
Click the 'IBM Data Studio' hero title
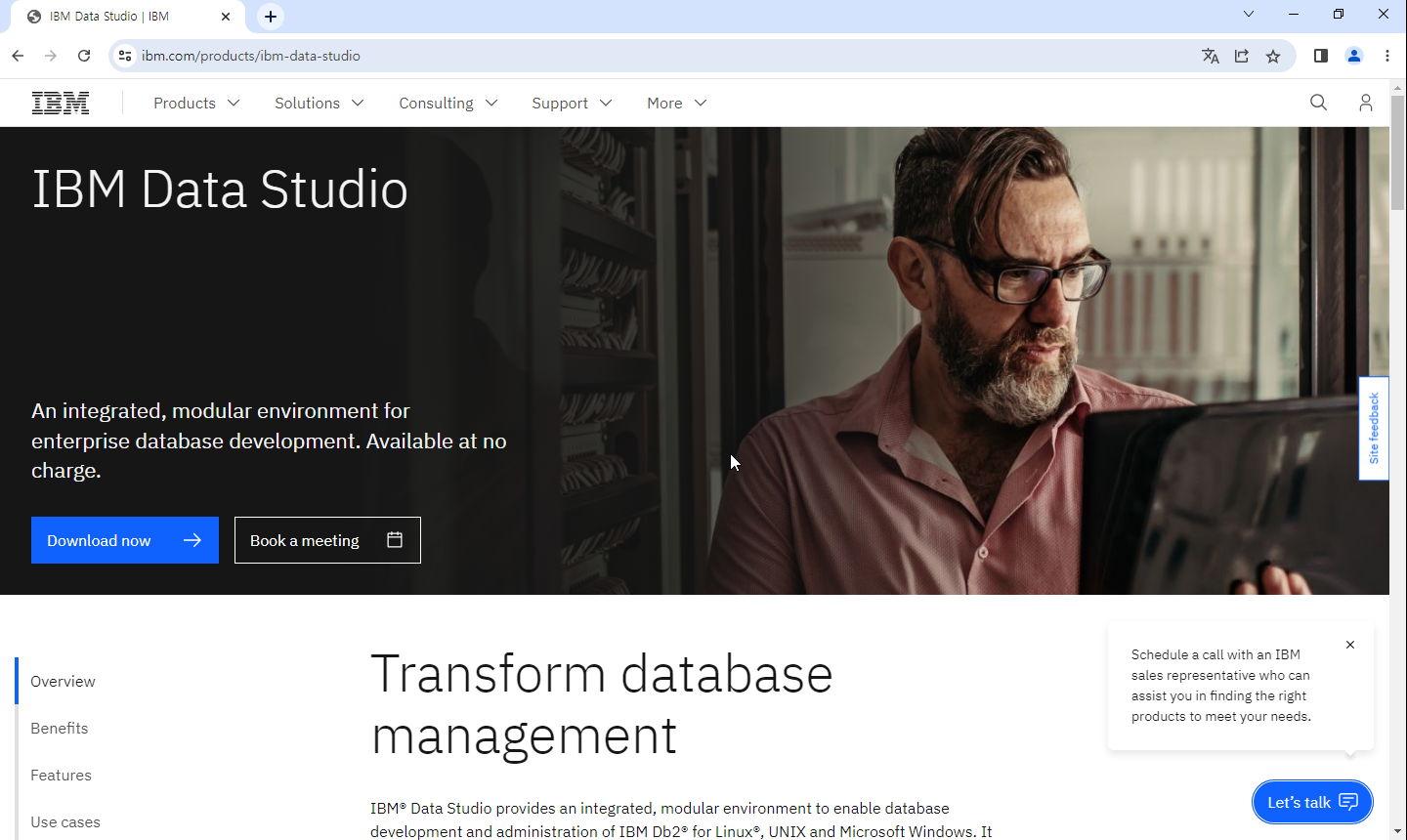(220, 189)
